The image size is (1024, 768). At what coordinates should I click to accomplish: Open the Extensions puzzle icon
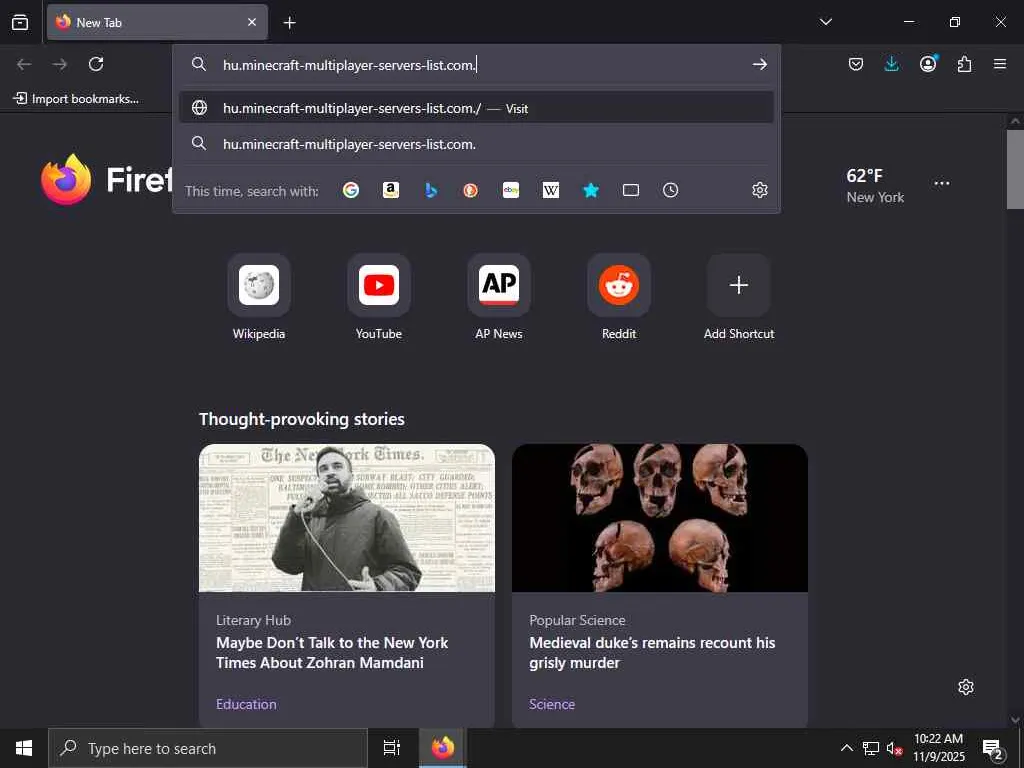[964, 64]
